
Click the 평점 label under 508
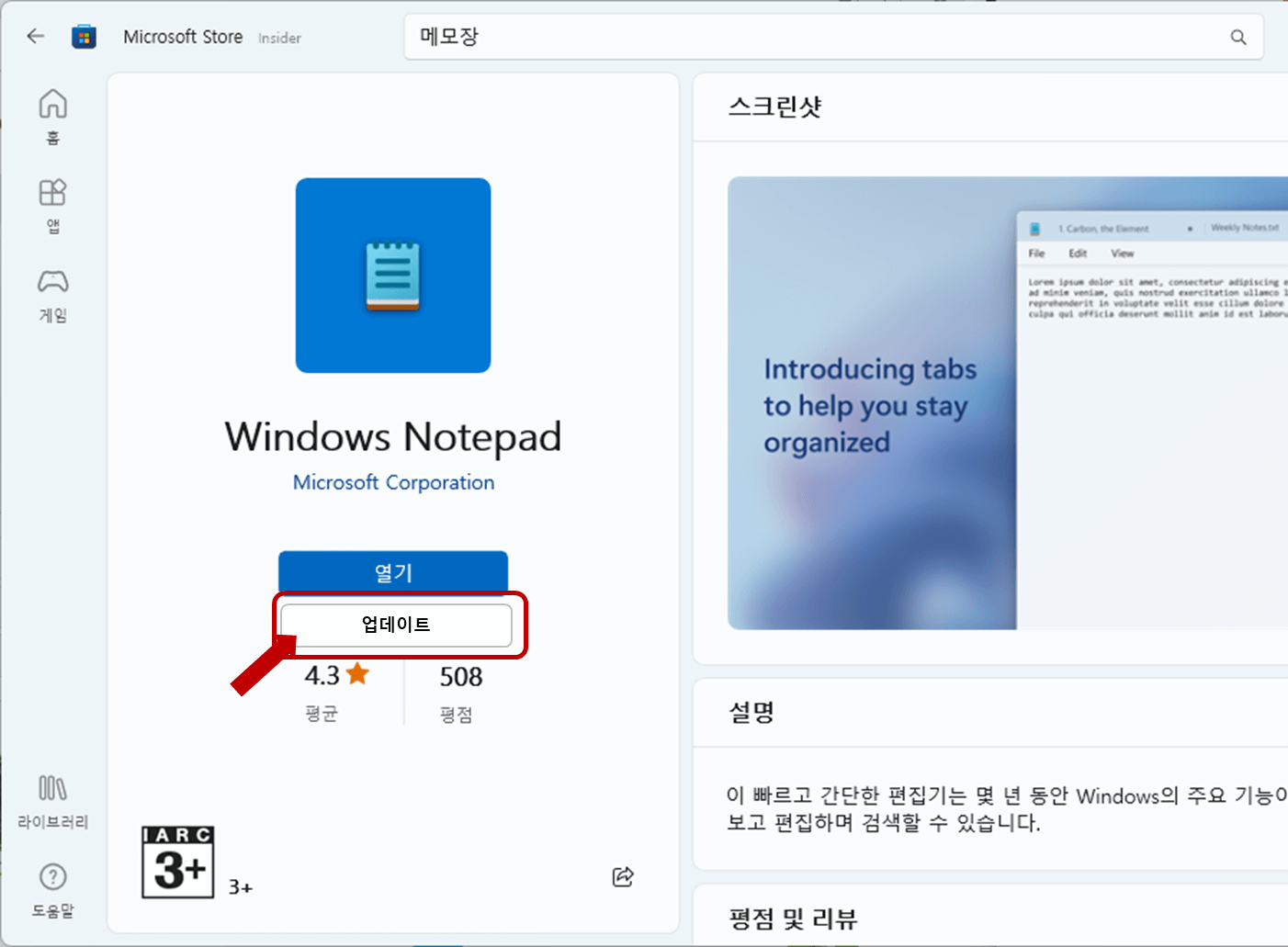pyautogui.click(x=456, y=715)
